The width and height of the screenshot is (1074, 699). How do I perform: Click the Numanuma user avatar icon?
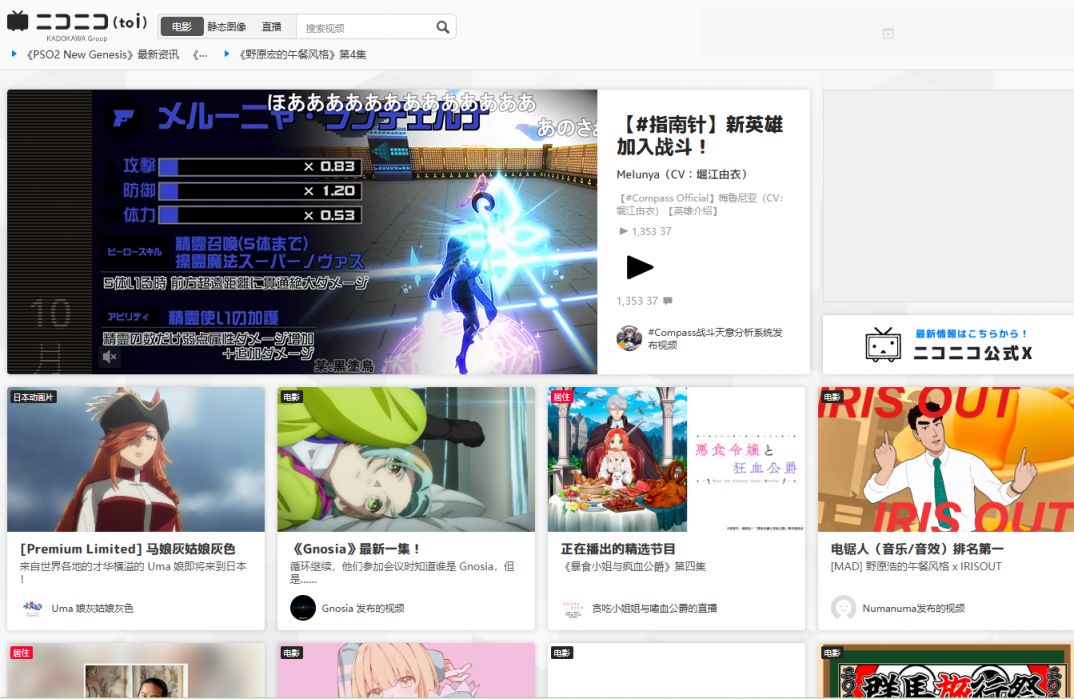843,608
